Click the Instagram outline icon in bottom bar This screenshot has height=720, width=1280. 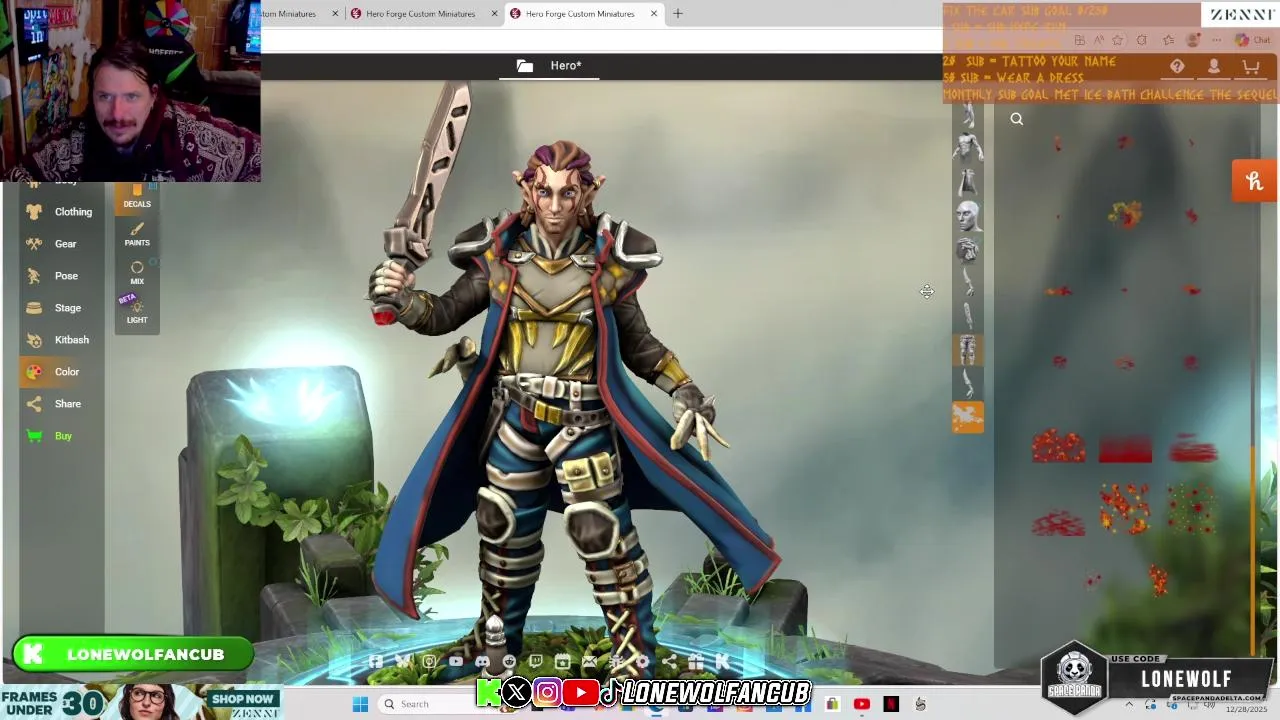pyautogui.click(x=429, y=662)
